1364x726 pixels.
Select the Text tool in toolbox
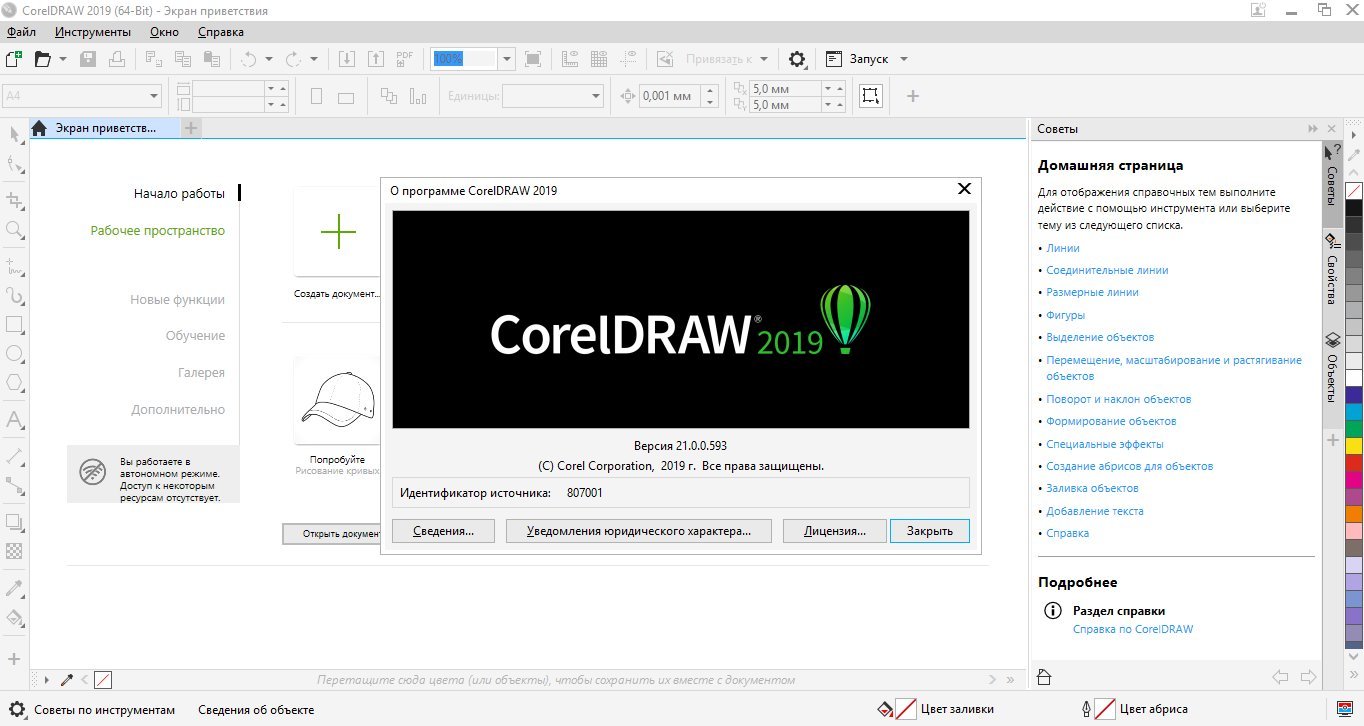(15, 419)
